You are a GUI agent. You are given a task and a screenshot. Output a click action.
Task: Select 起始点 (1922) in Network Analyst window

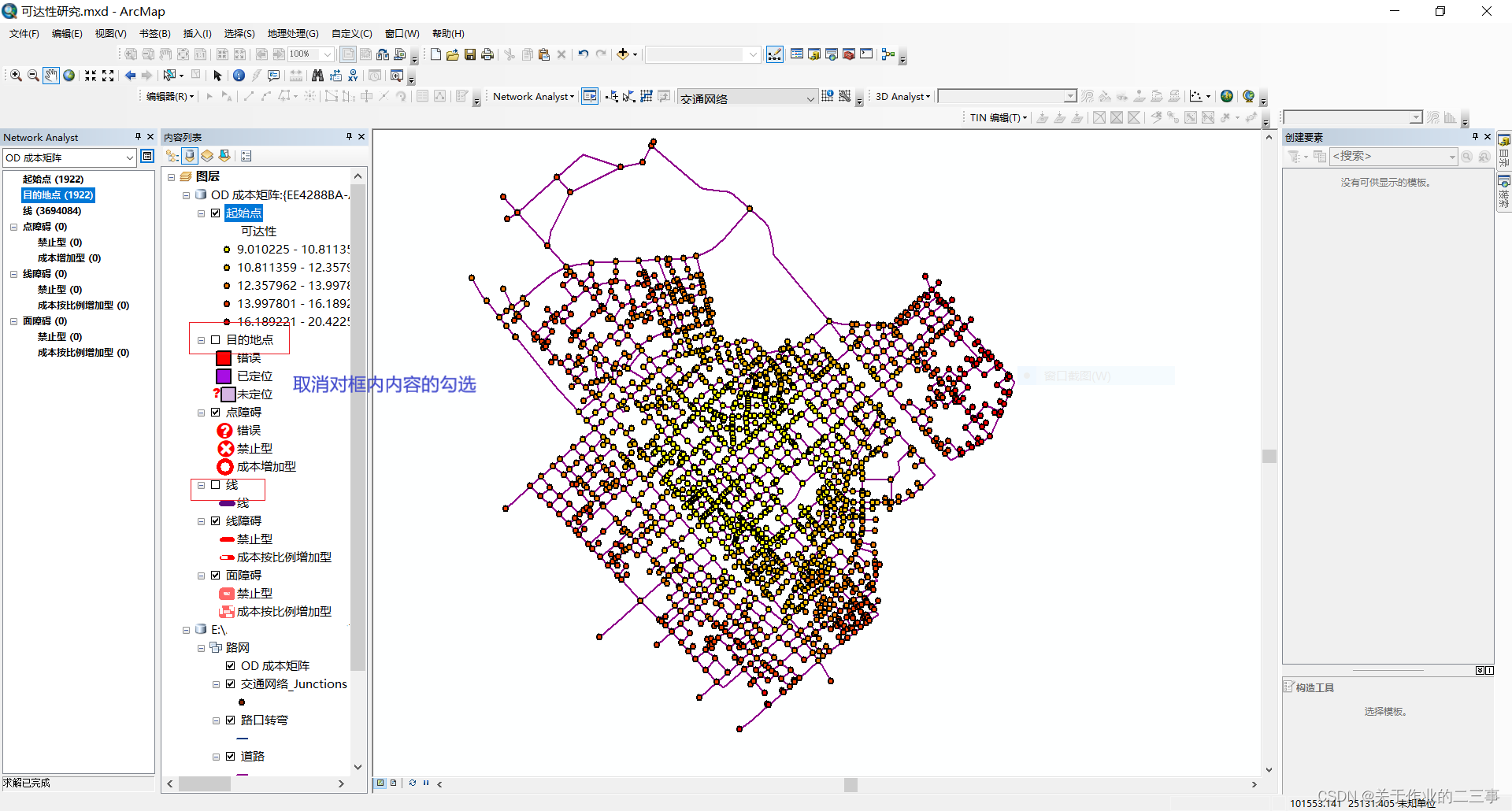pos(53,179)
